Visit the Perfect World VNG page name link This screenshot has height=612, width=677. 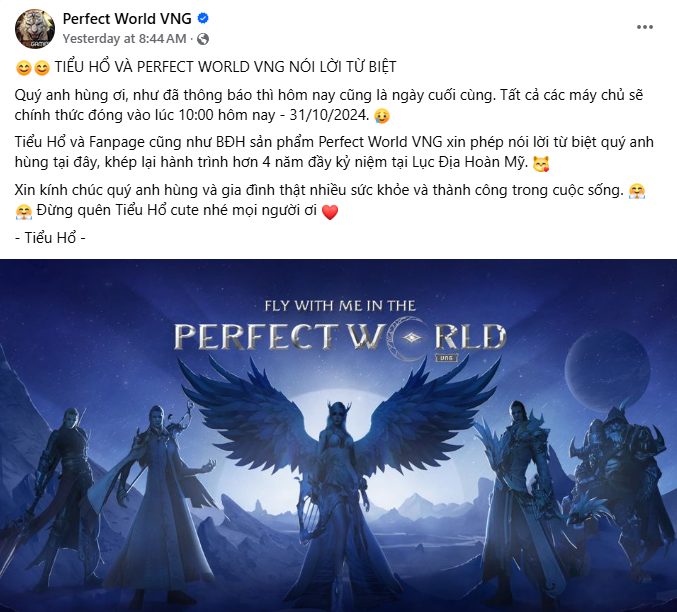pos(127,19)
